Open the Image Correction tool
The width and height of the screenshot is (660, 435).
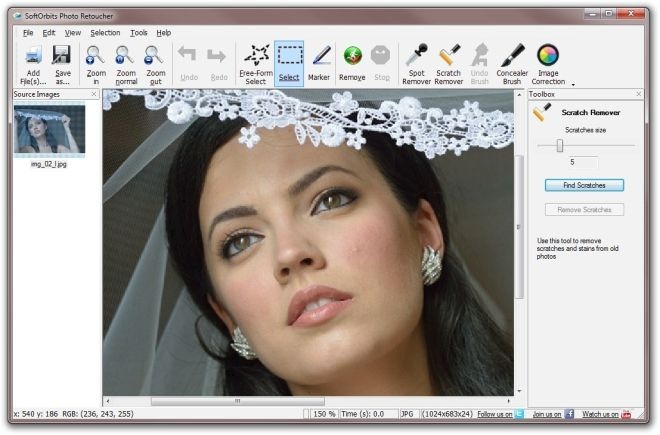[x=548, y=56]
